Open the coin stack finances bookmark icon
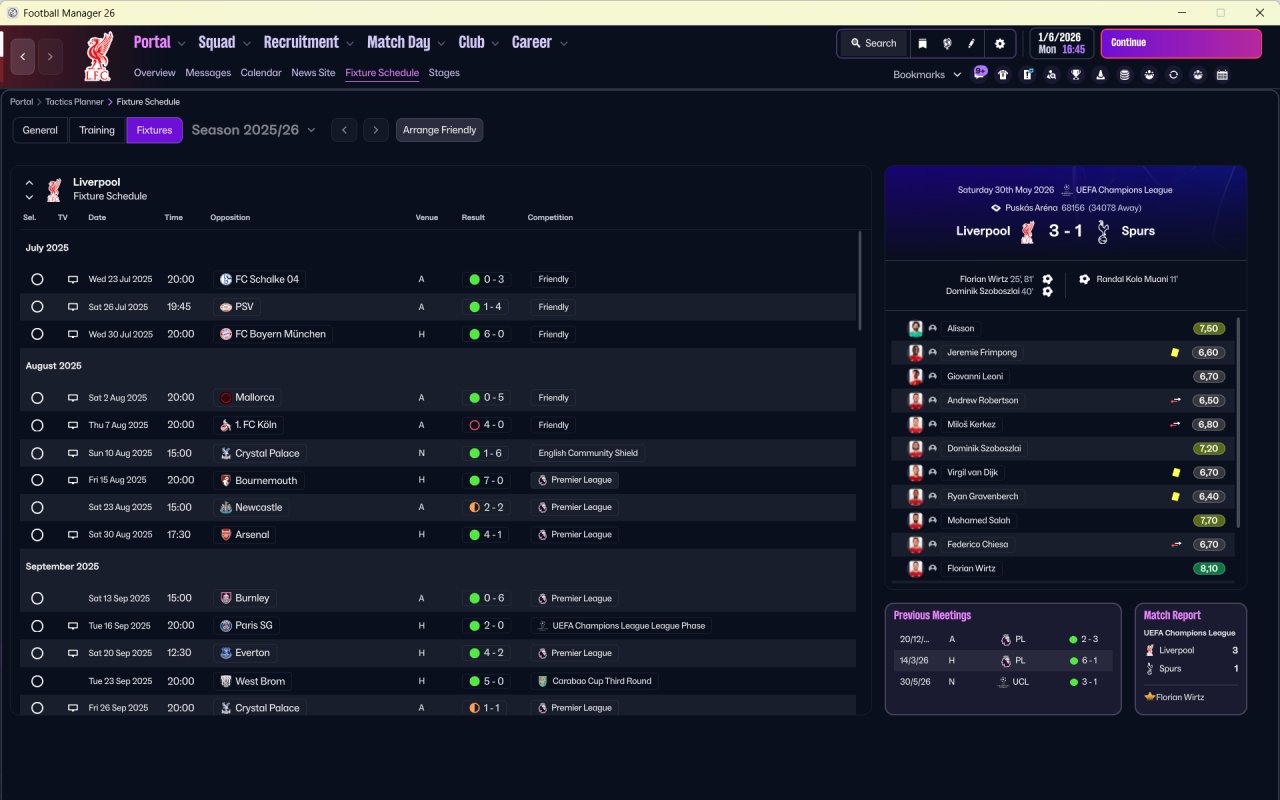 [x=1125, y=74]
